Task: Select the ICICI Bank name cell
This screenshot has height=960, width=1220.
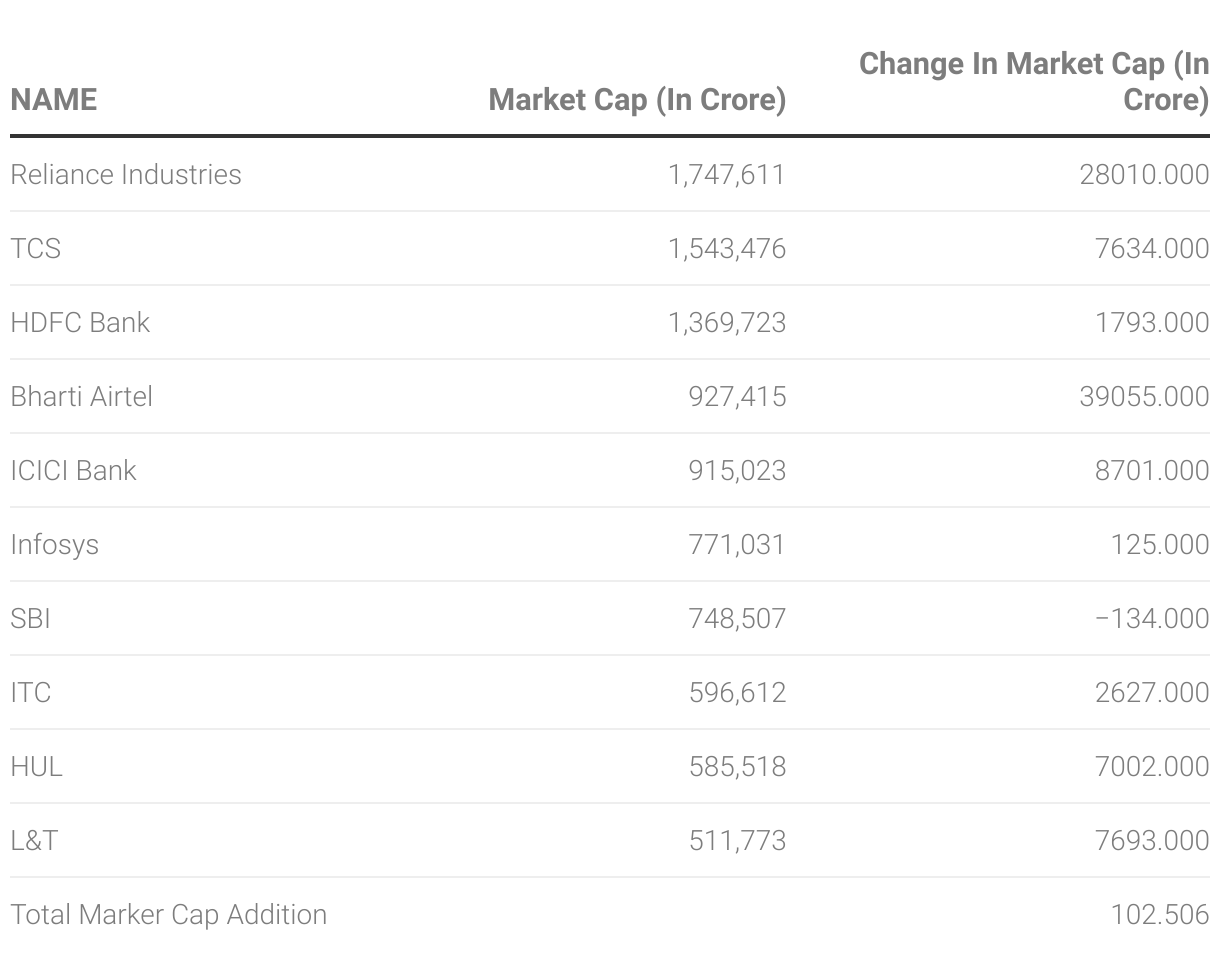Action: [x=73, y=470]
